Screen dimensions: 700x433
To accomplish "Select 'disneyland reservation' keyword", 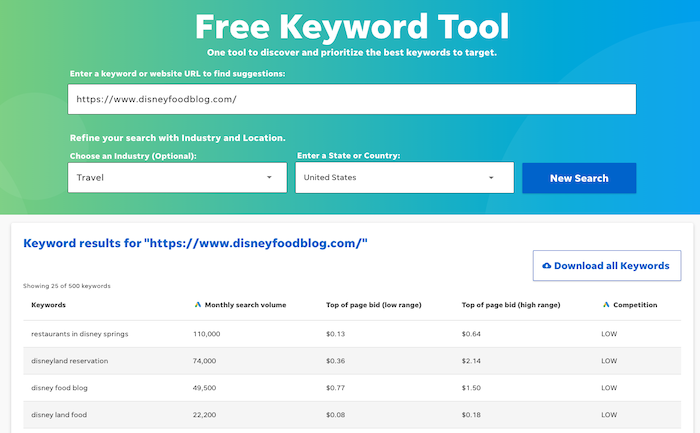I will [70, 361].
